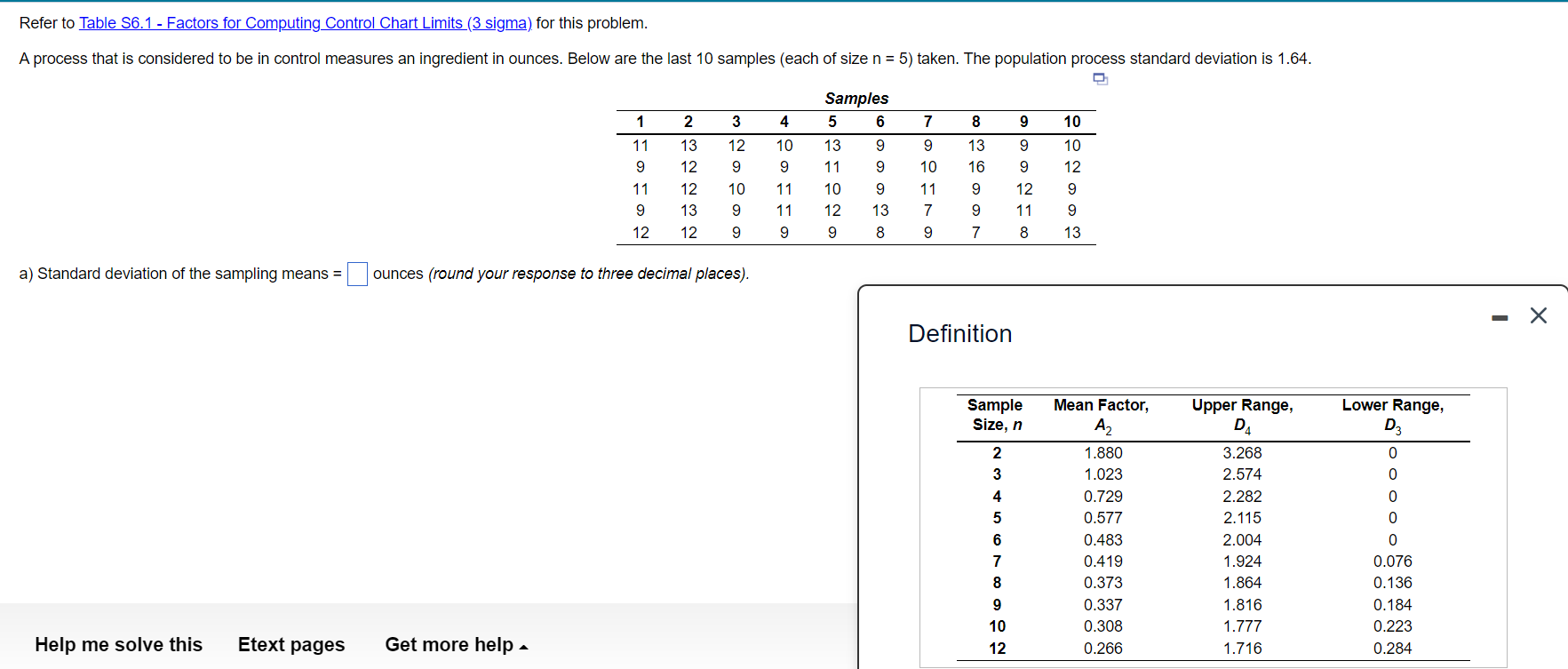
Task: Click the Samples table heading
Action: pyautogui.click(x=855, y=98)
